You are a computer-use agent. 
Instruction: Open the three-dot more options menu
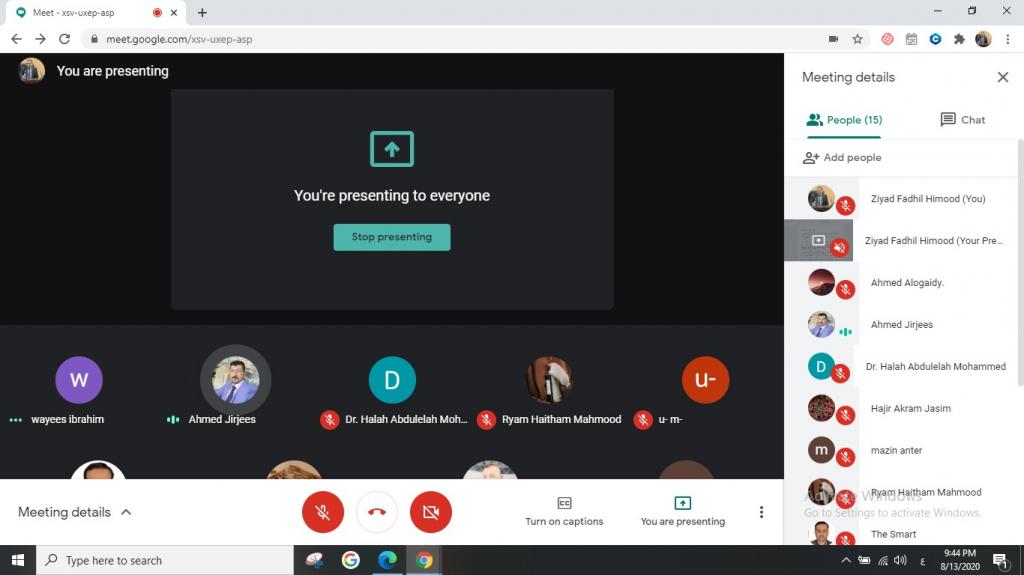pyautogui.click(x=761, y=512)
